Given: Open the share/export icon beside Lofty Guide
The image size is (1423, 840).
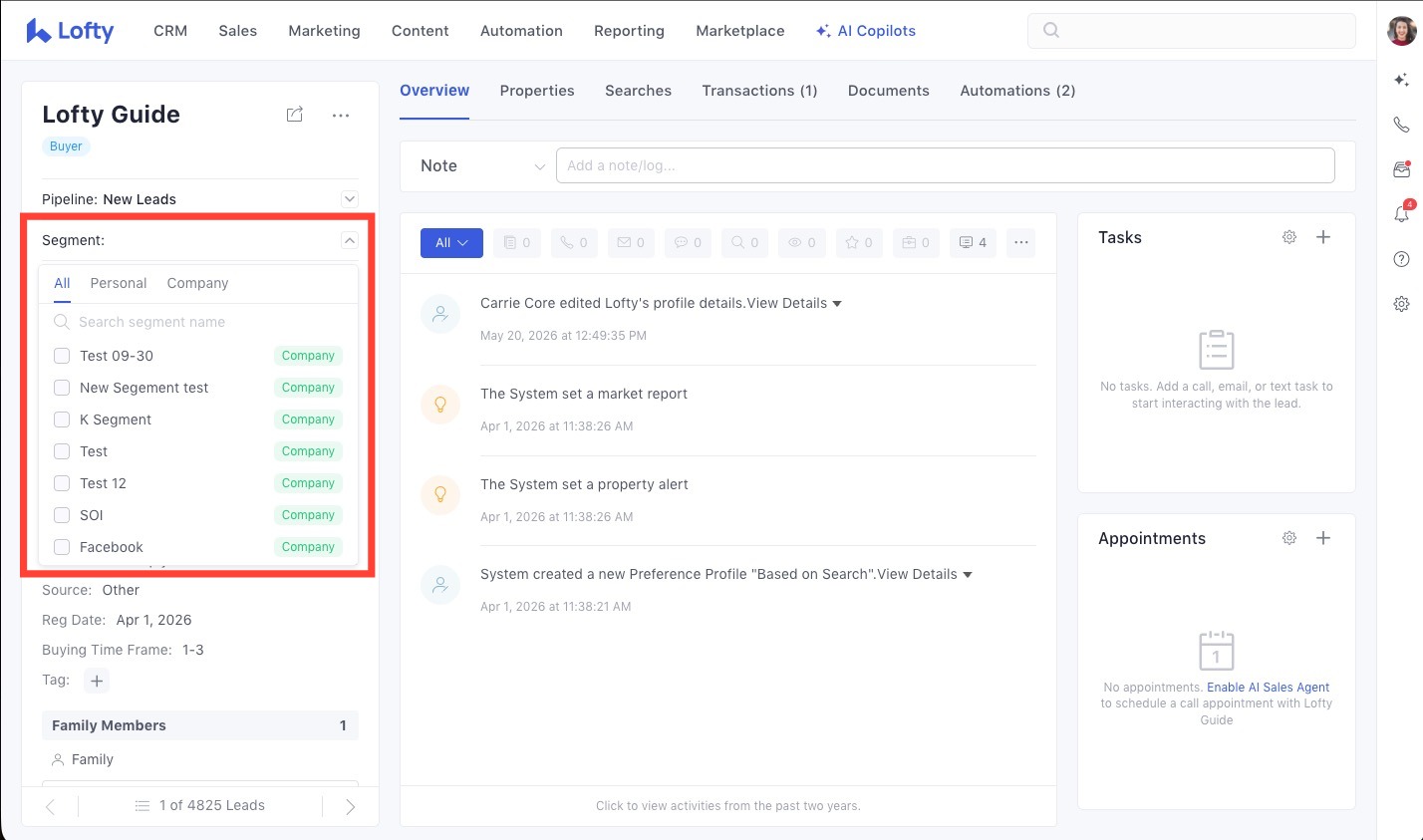Looking at the screenshot, I should 295,115.
